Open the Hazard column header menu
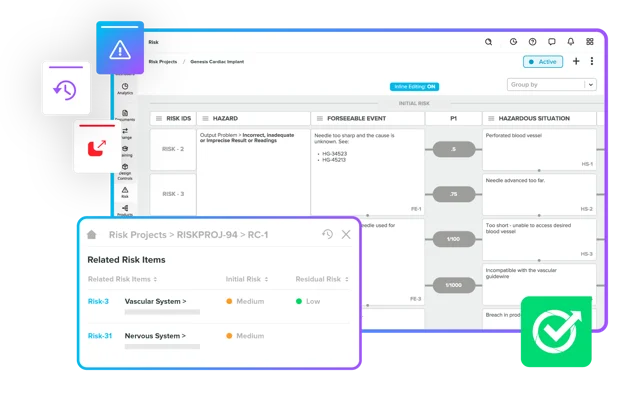Viewport: 622px width, 394px height. [205, 118]
